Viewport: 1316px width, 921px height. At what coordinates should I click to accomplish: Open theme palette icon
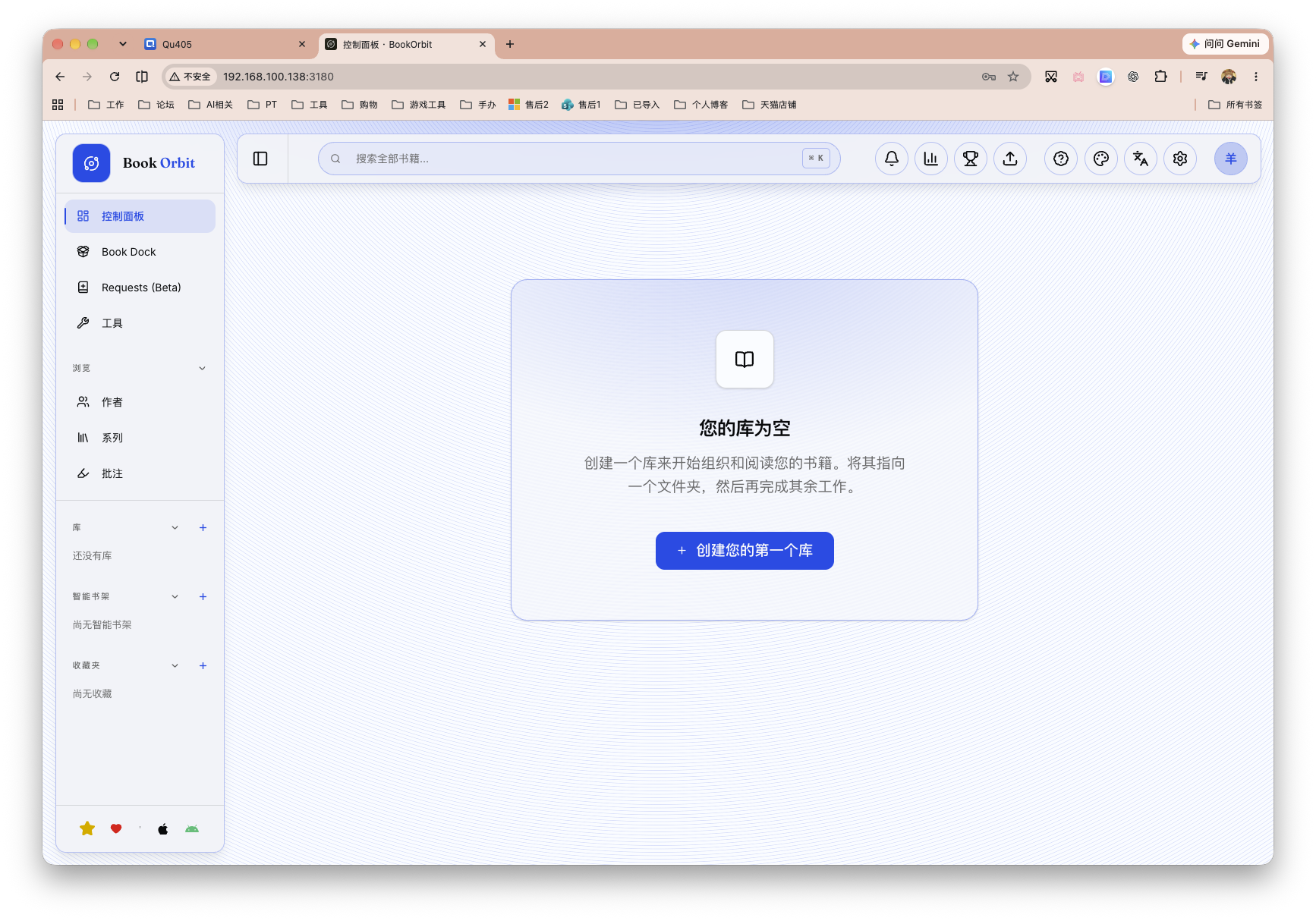point(1101,159)
